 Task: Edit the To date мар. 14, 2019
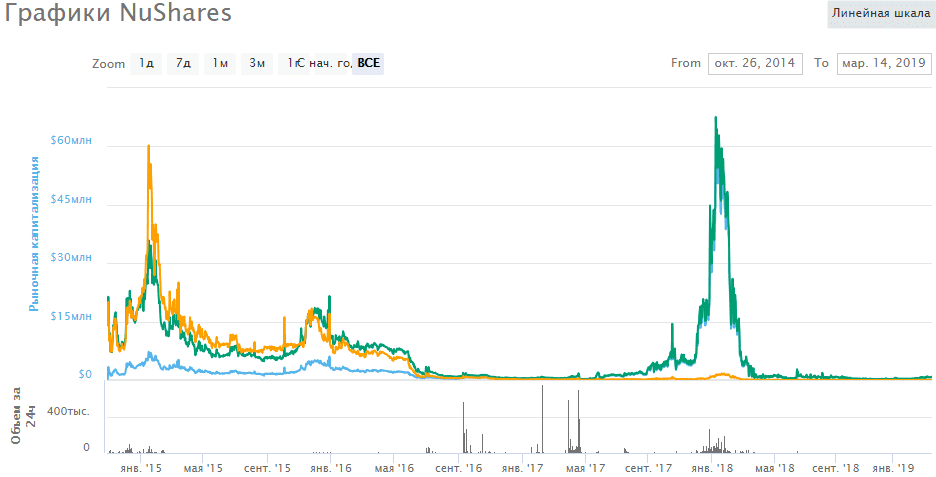click(884, 63)
